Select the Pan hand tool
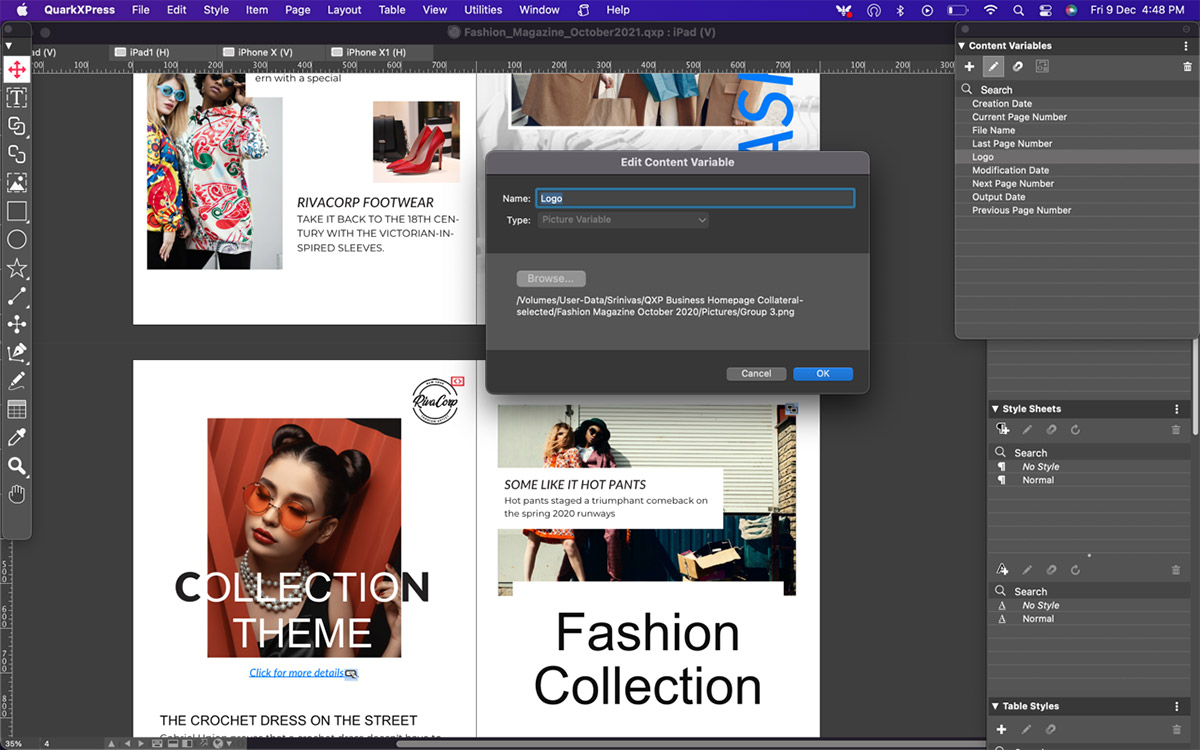 (16, 494)
